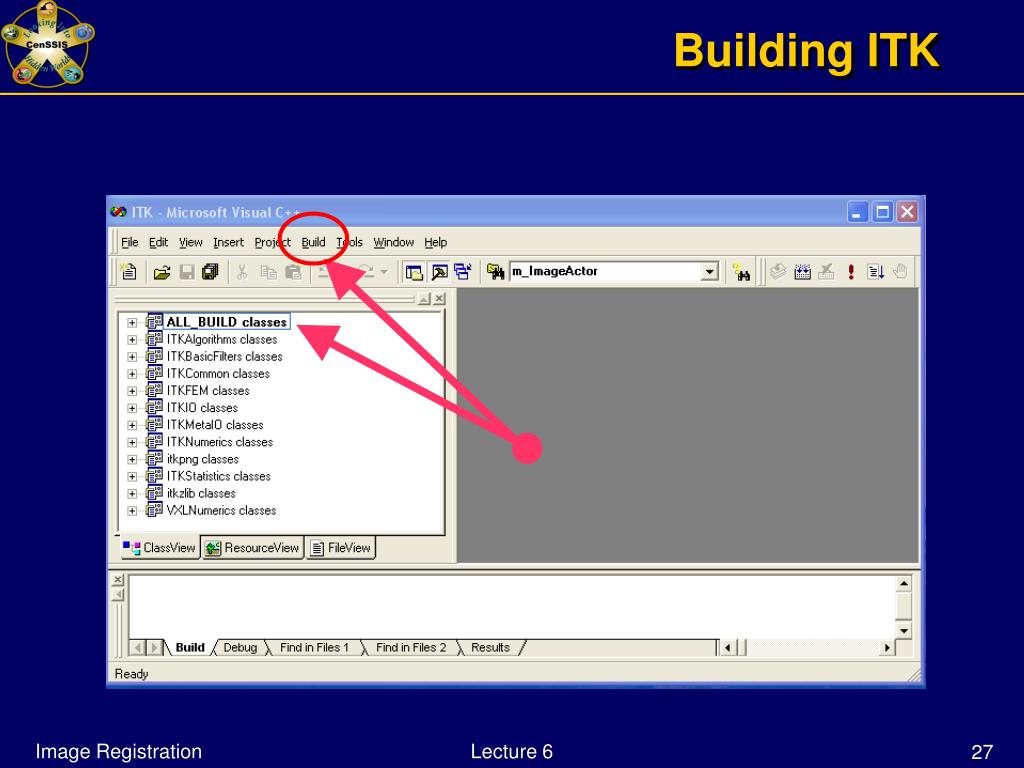
Task: Click ITKIO classes folder icon
Action: click(x=154, y=407)
